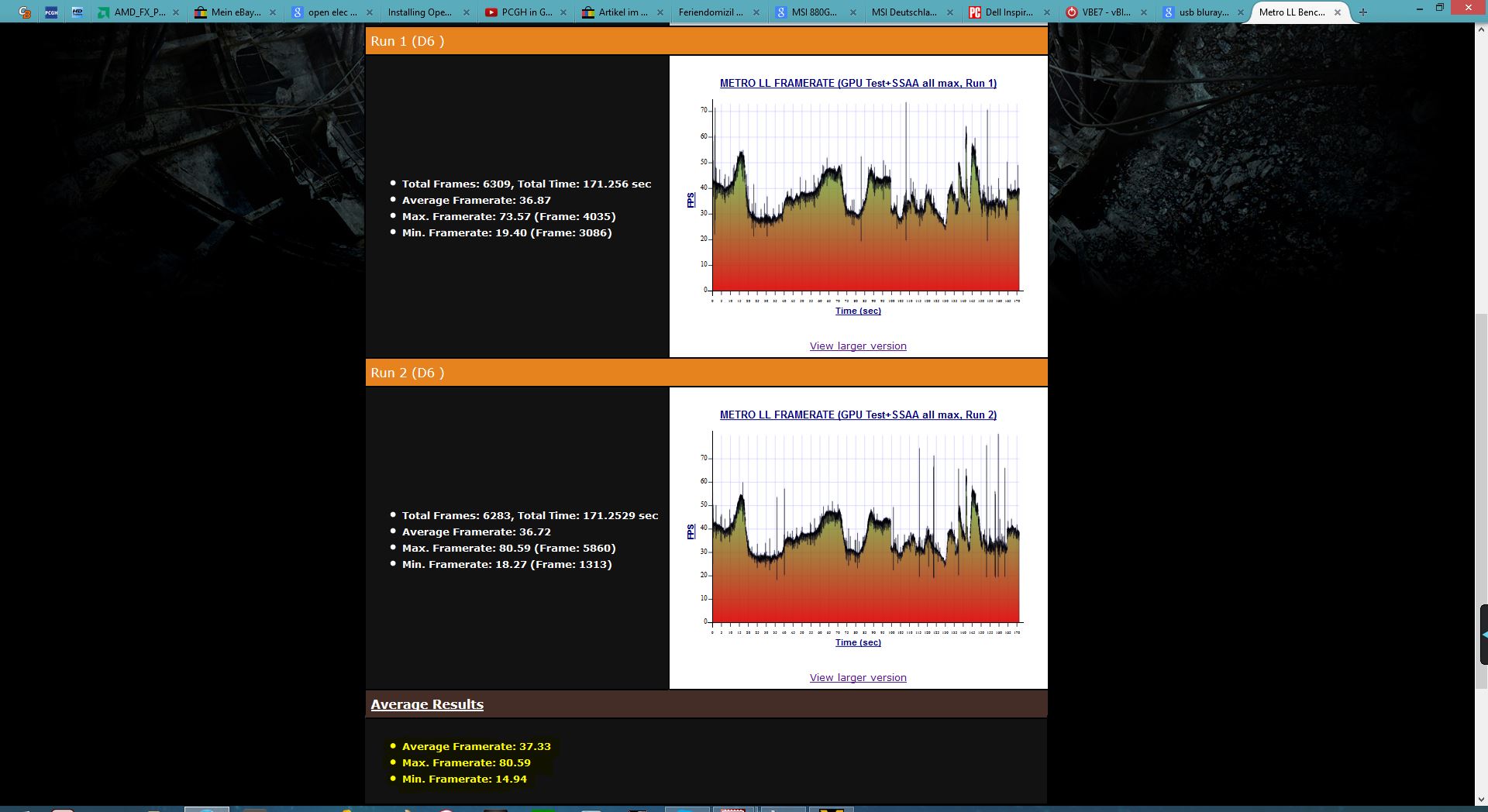Close the open elec tab
1488x812 pixels.
370,12
